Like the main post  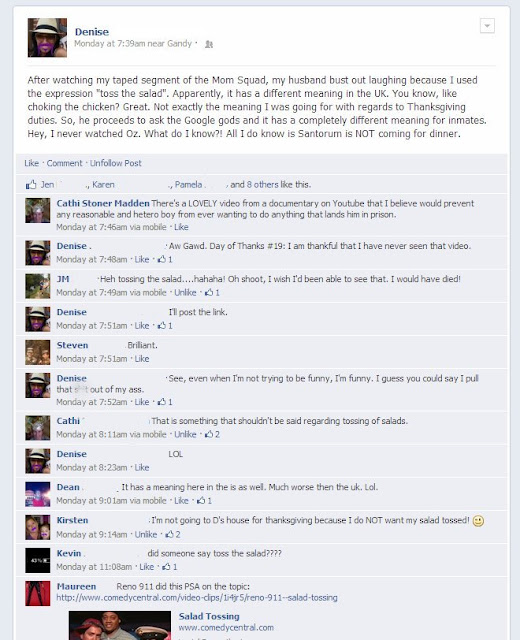(31, 163)
